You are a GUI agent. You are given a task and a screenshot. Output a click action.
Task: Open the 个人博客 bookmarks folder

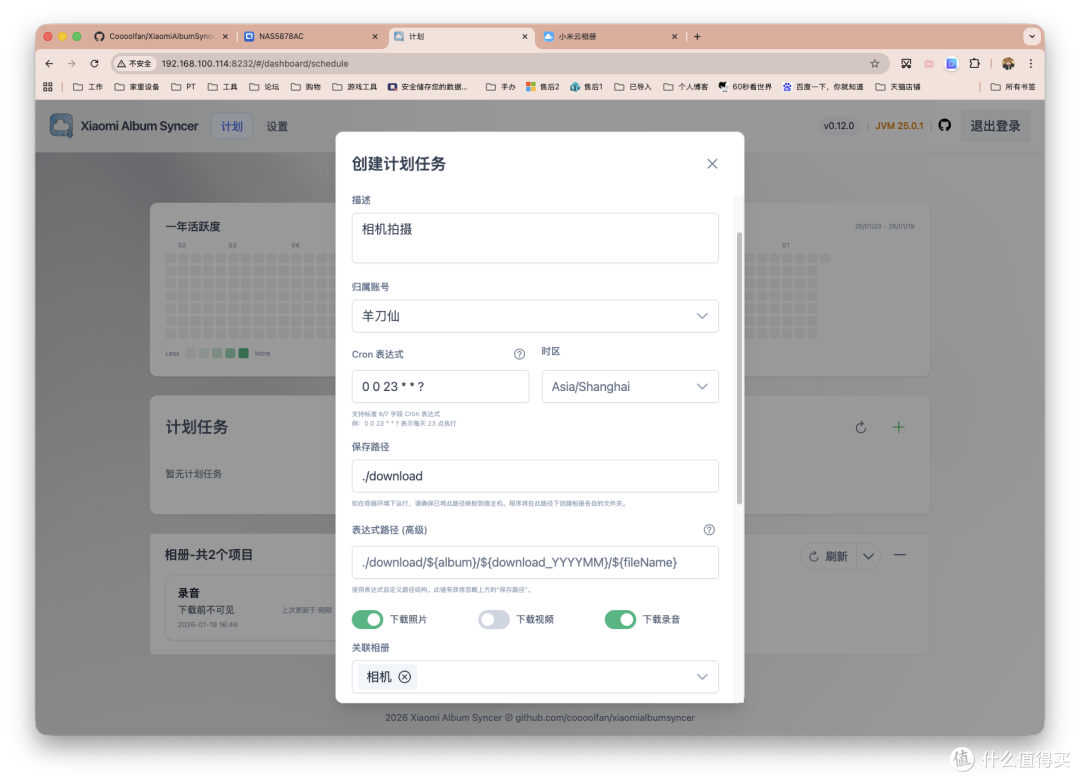coord(685,87)
